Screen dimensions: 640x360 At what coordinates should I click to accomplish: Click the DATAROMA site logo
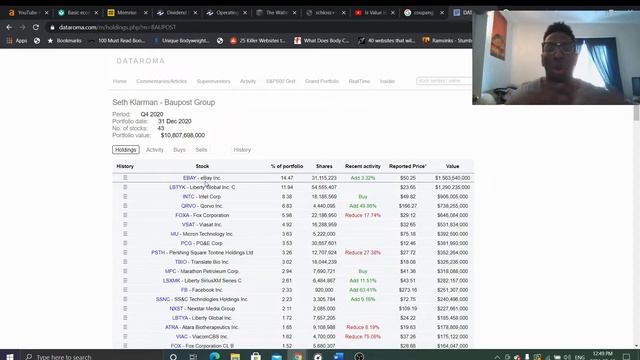click(140, 61)
